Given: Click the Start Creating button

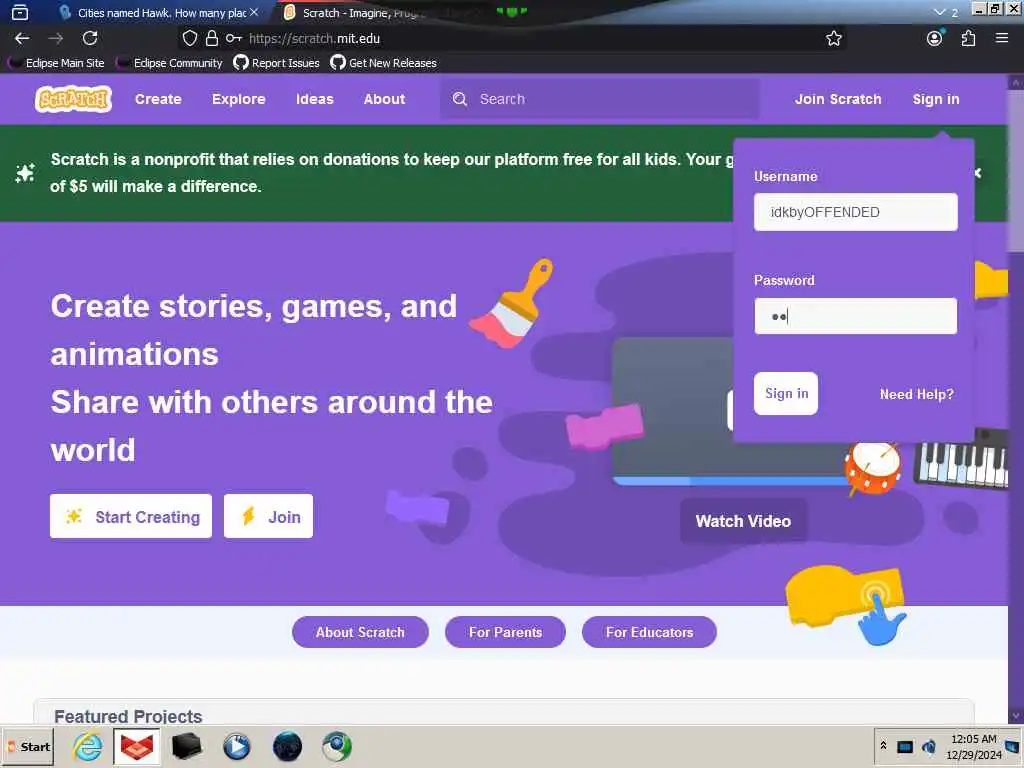Looking at the screenshot, I should click(131, 517).
